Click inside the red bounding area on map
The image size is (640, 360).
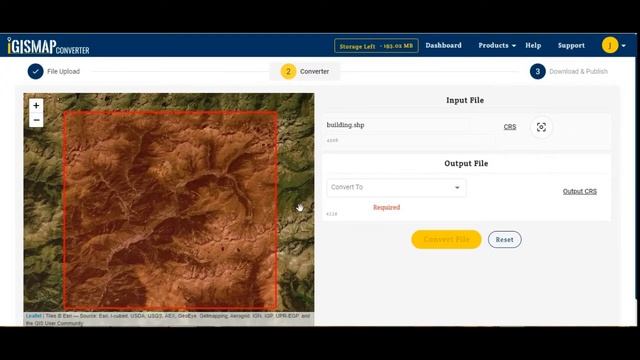click(170, 210)
